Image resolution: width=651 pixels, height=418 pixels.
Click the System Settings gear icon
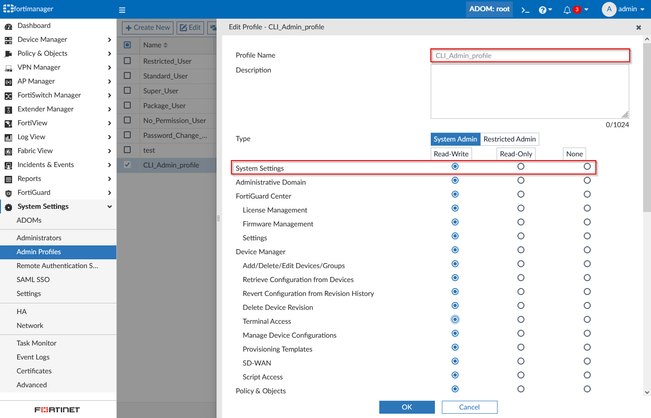[x=8, y=207]
